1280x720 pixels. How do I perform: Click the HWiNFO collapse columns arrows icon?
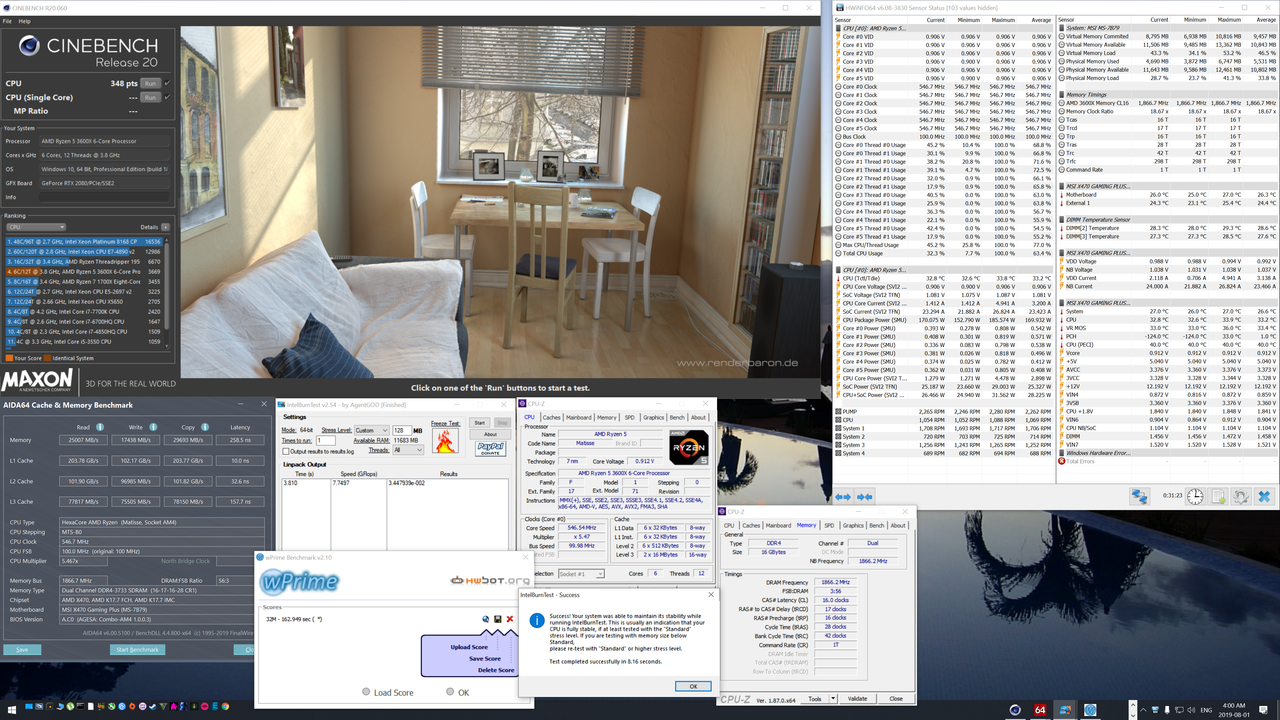865,497
